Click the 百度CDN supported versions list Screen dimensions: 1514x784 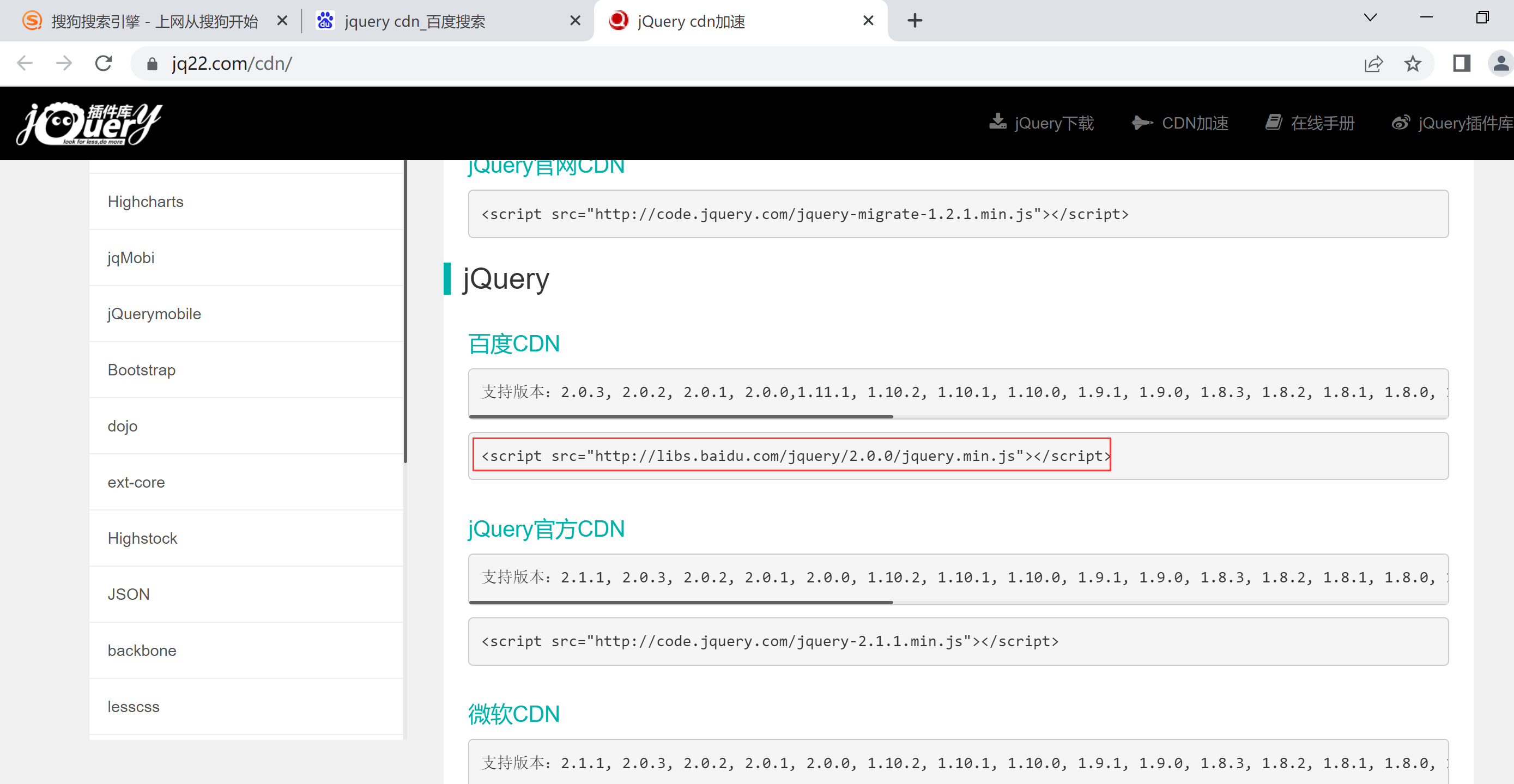(x=958, y=392)
